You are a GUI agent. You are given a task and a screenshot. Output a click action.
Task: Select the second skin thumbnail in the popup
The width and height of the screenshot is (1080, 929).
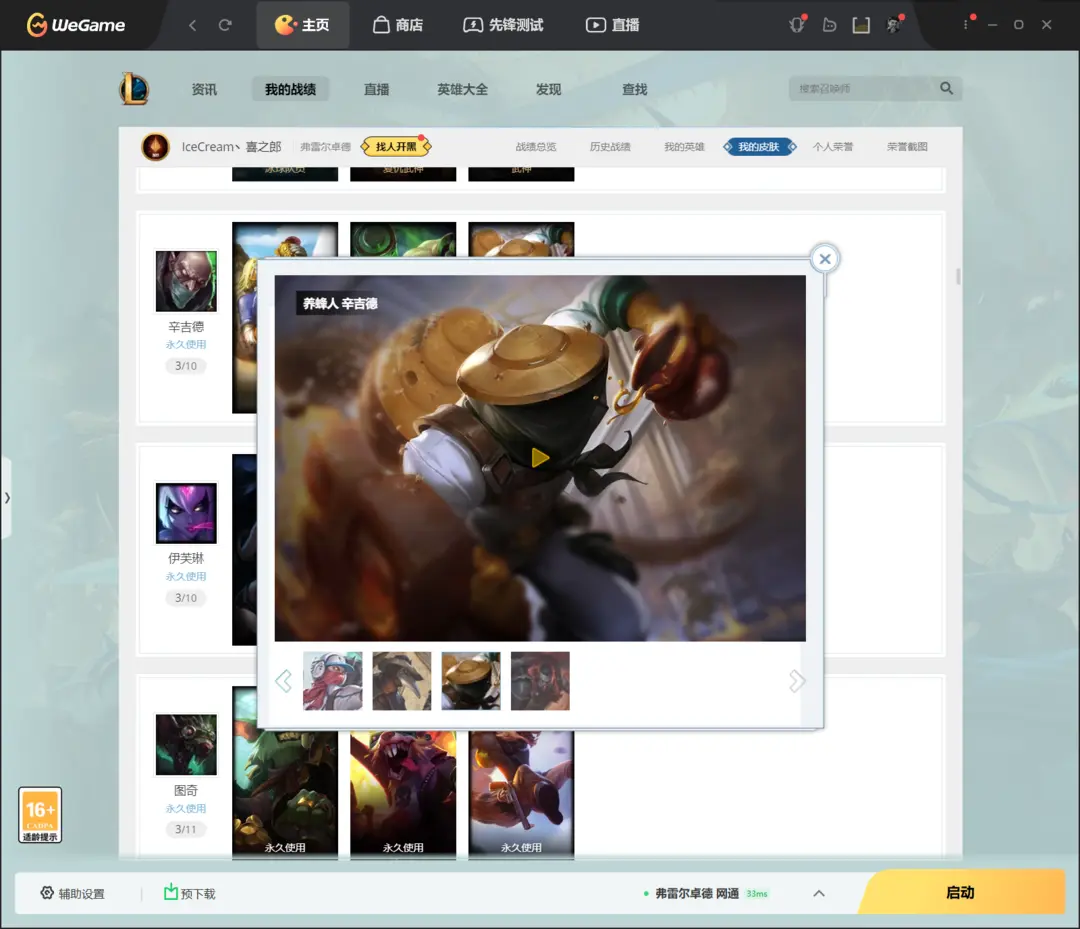402,681
